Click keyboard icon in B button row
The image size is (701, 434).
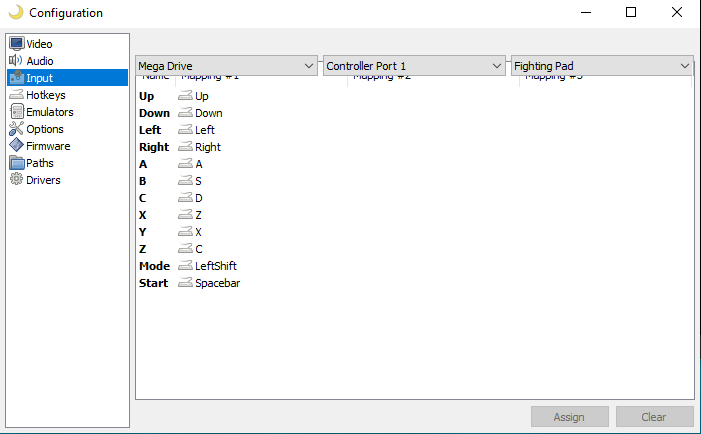pos(185,181)
